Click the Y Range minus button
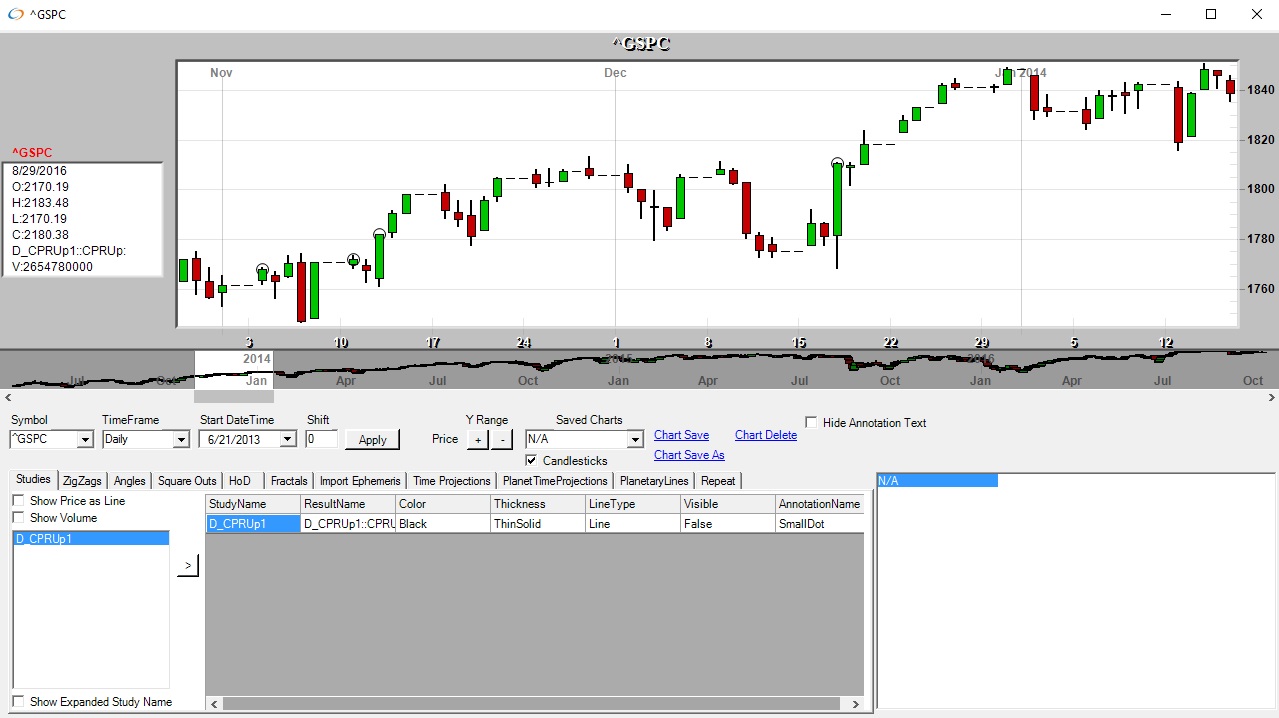 pos(502,440)
